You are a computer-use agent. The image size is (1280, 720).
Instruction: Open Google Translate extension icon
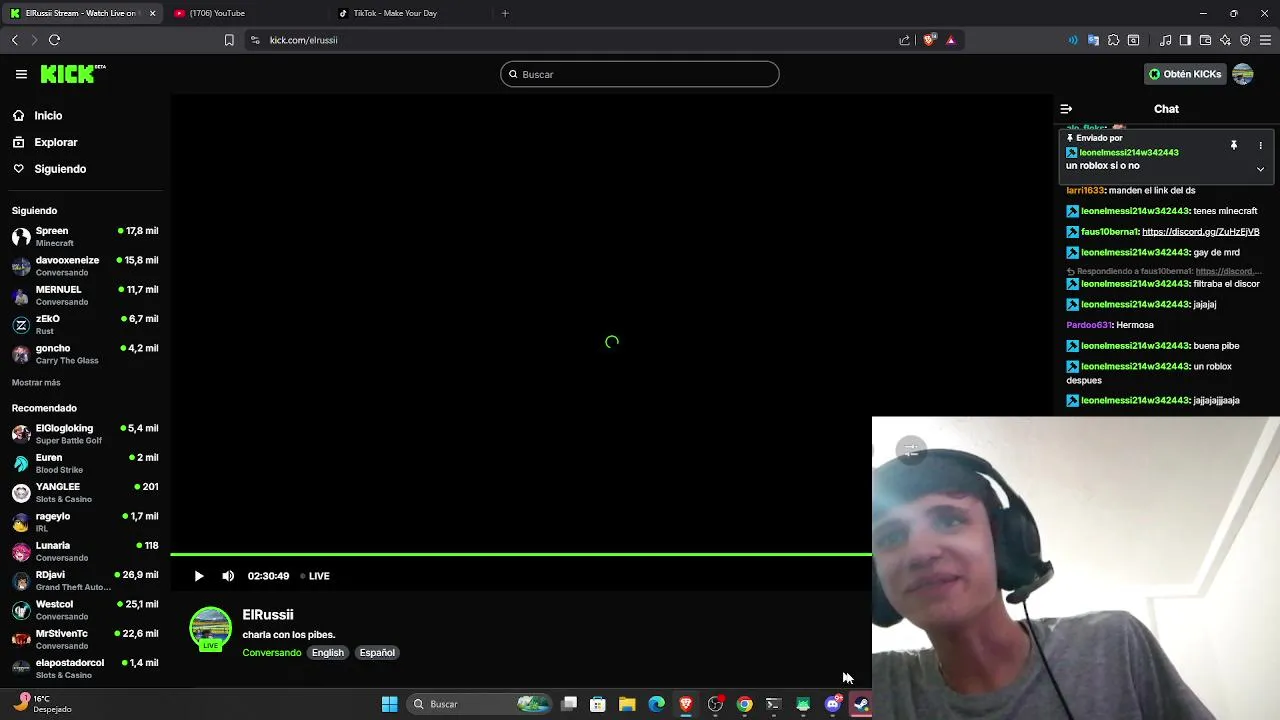point(1093,40)
